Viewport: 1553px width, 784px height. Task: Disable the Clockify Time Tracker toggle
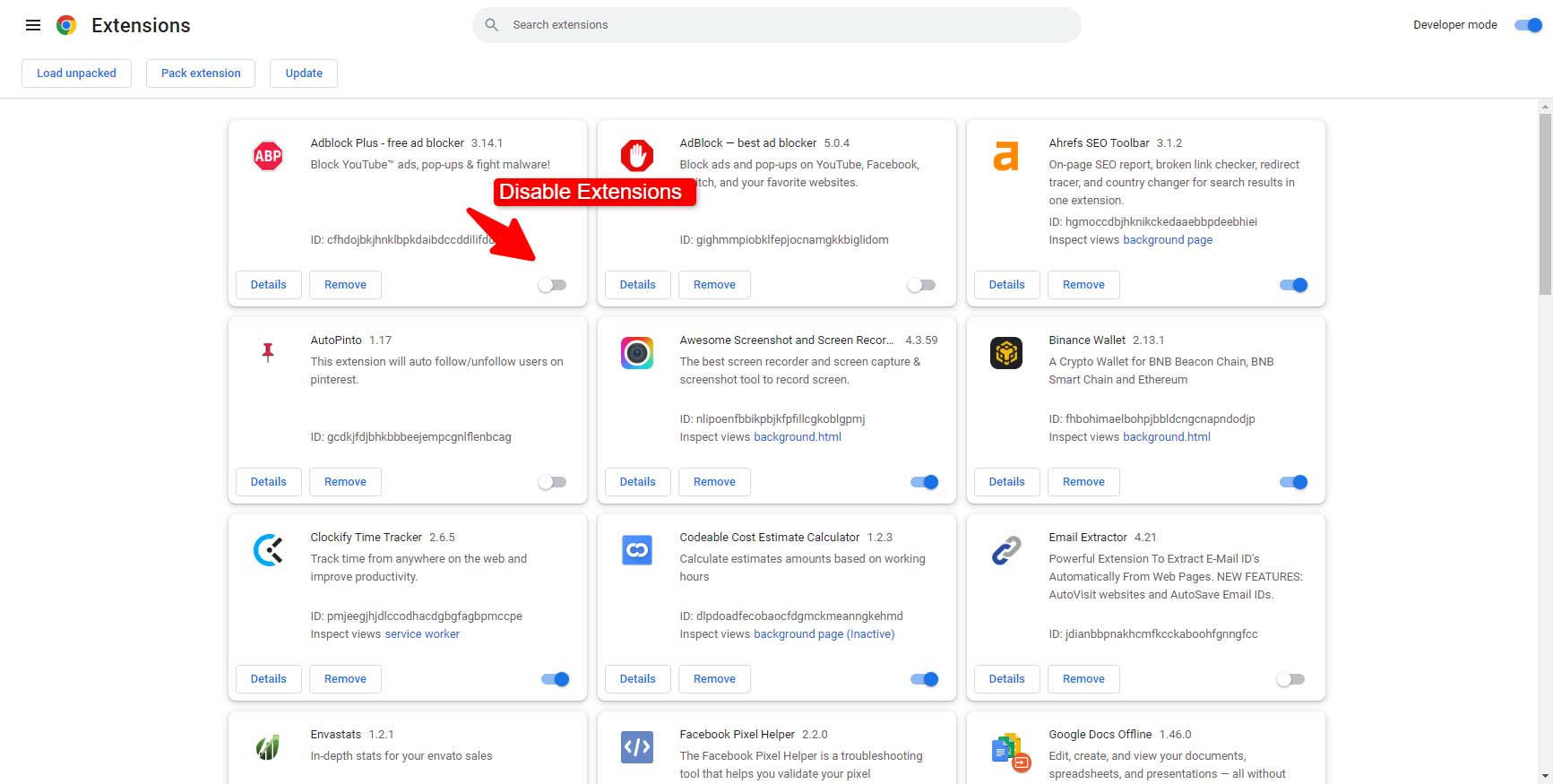pyautogui.click(x=556, y=679)
